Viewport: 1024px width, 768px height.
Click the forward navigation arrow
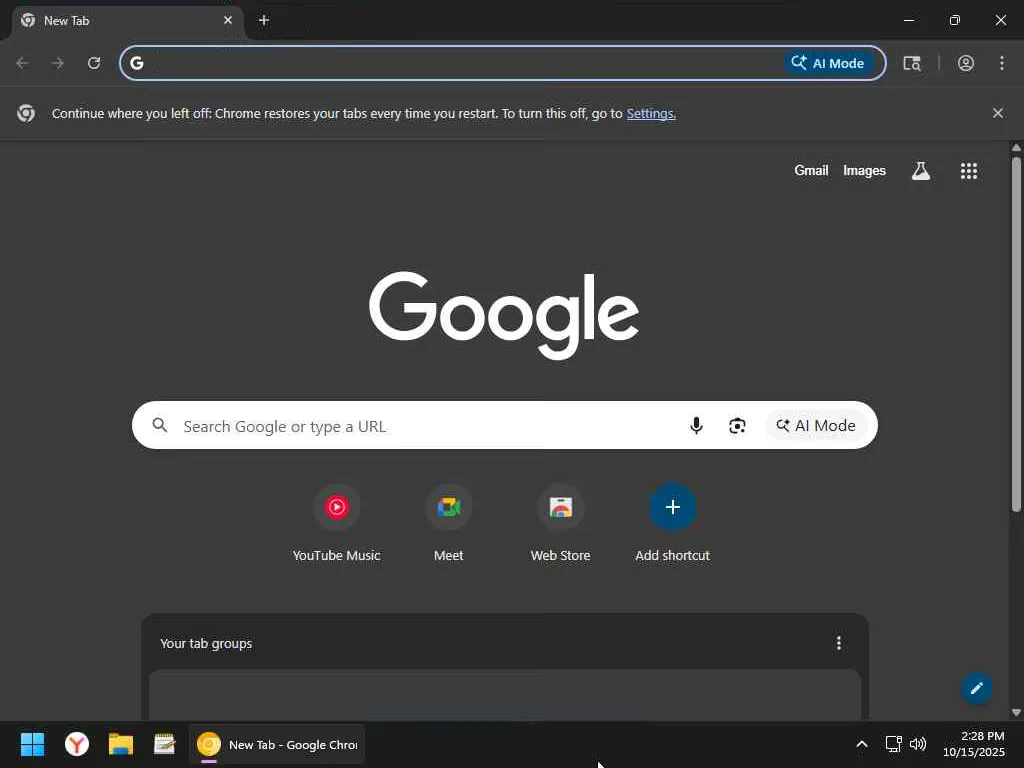(x=58, y=63)
